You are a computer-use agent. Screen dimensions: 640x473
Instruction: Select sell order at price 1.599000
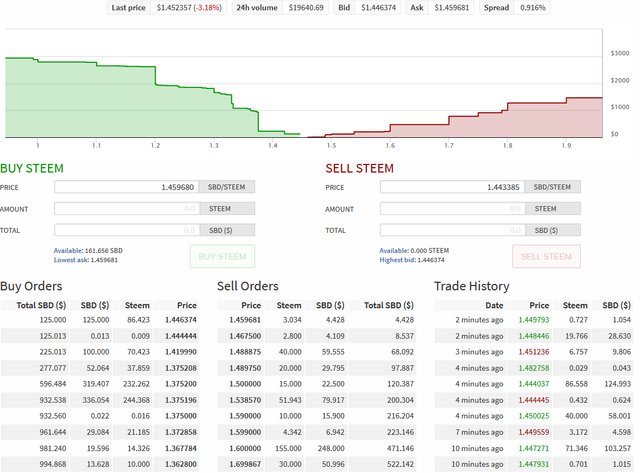[x=317, y=432]
